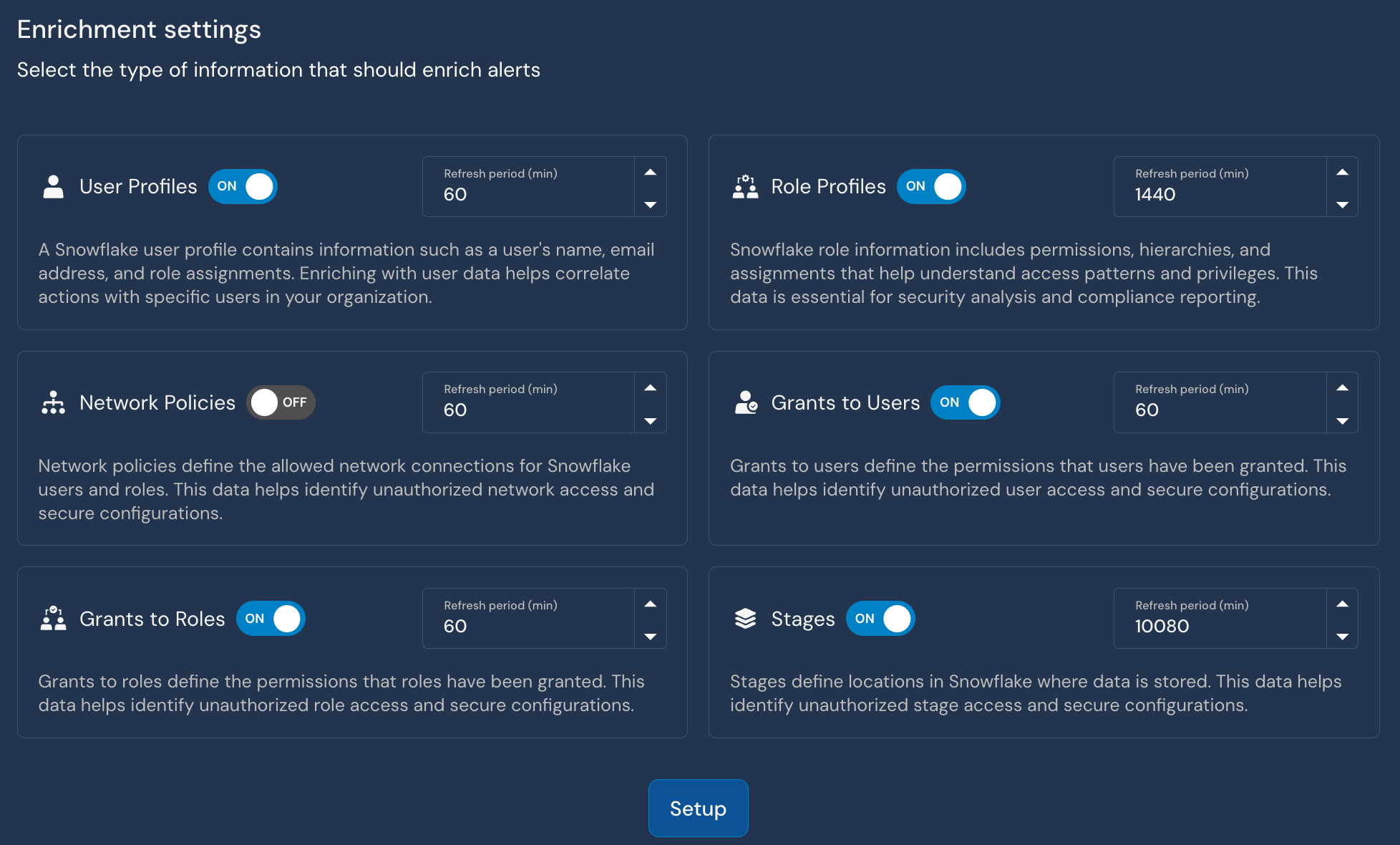1400x845 pixels.
Task: Click the Grants to Roles icon
Action: 54,618
